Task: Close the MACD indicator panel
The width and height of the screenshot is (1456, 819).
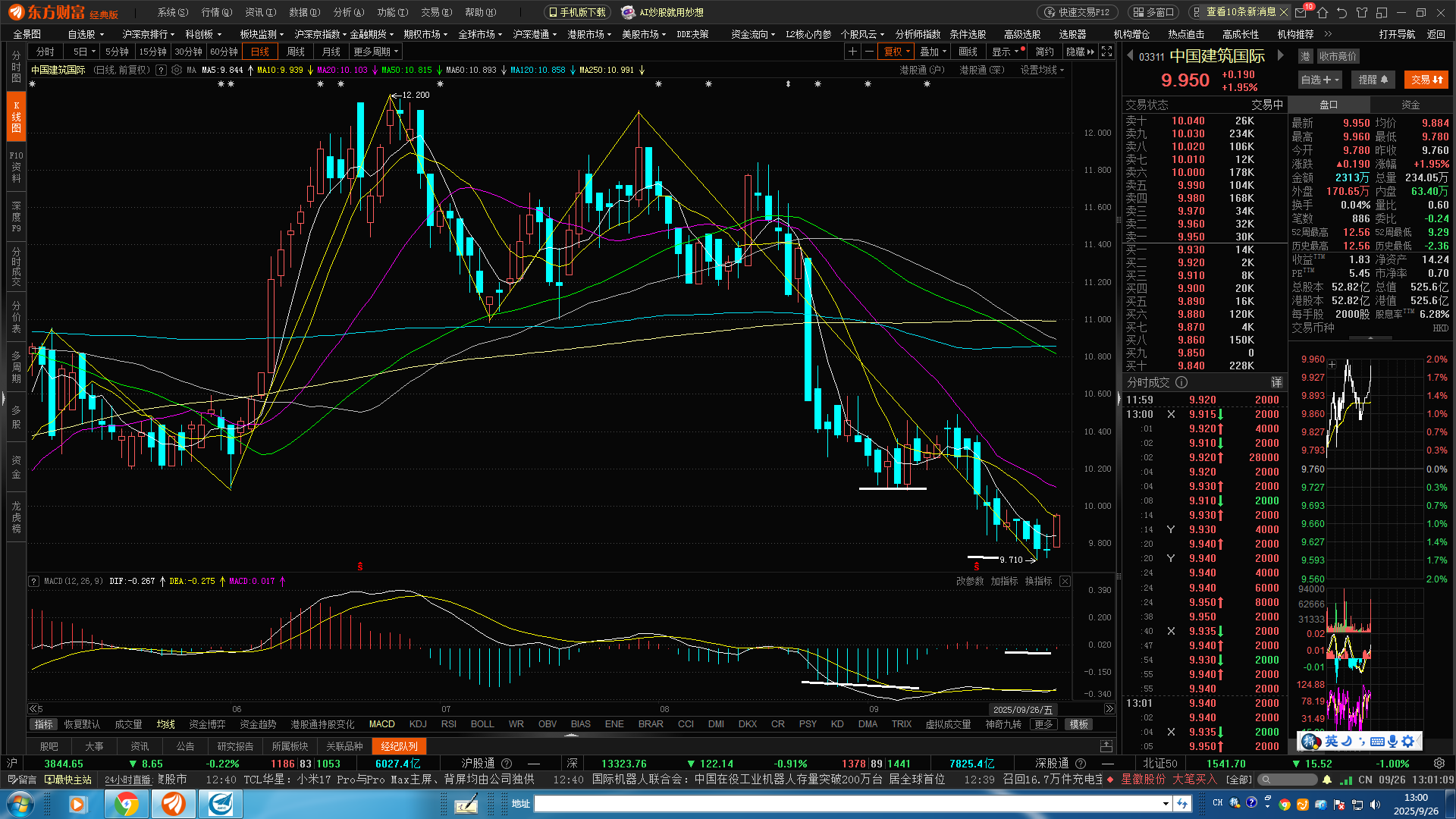Action: pyautogui.click(x=1065, y=581)
